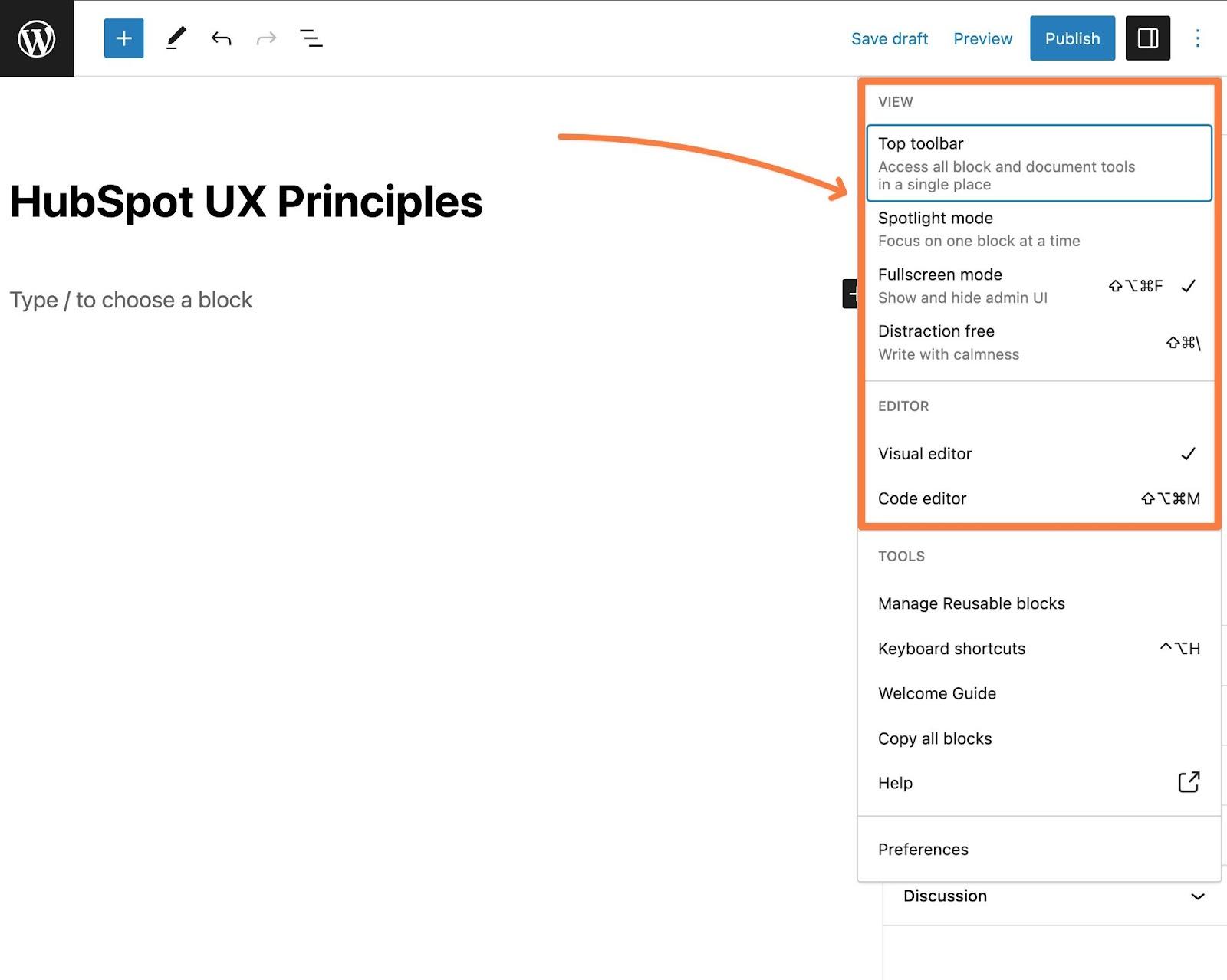Toggle Fullscreen mode off
This screenshot has height=980, width=1227.
pos(1039,286)
